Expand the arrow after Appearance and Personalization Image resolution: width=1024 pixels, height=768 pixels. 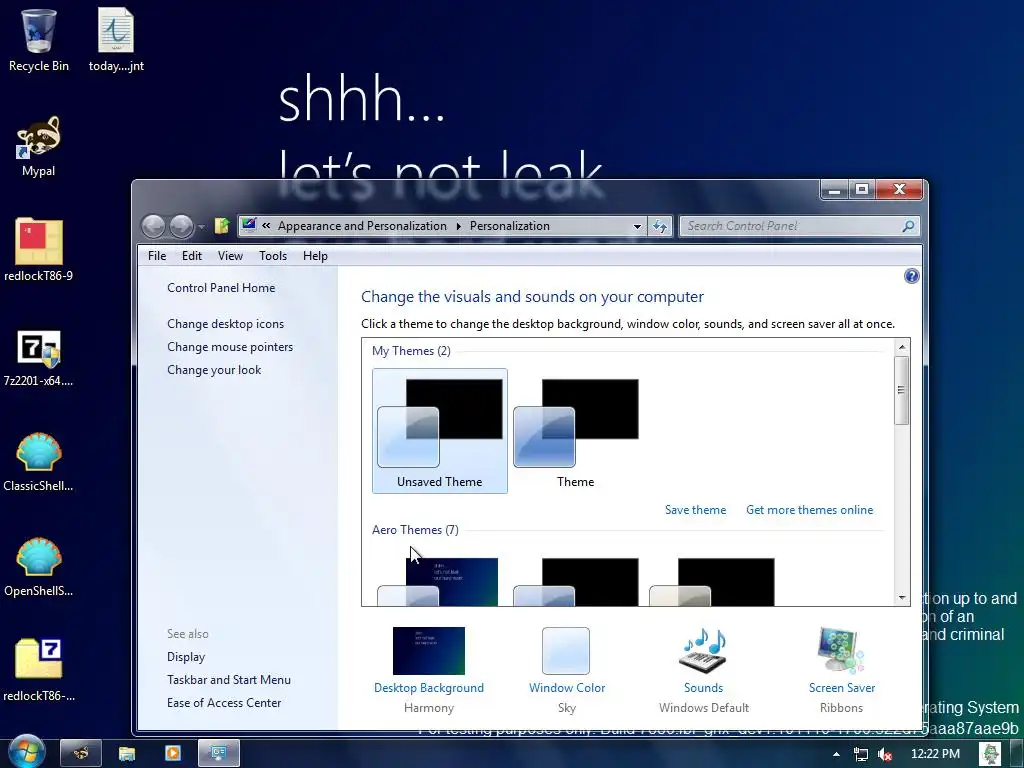[458, 226]
